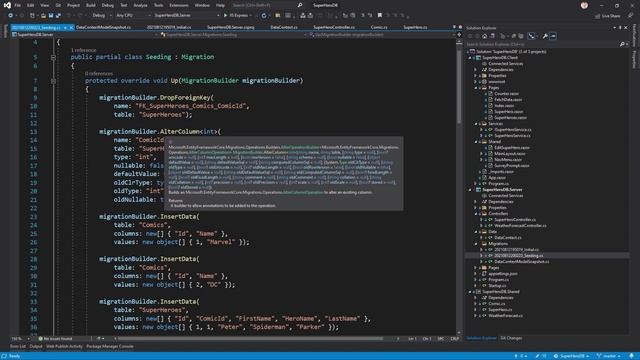
Task: Click the Save file toolbar icon
Action: [x=51, y=16]
